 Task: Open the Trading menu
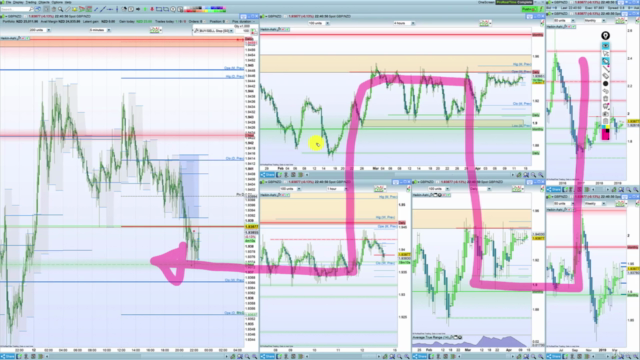(x=31, y=2)
